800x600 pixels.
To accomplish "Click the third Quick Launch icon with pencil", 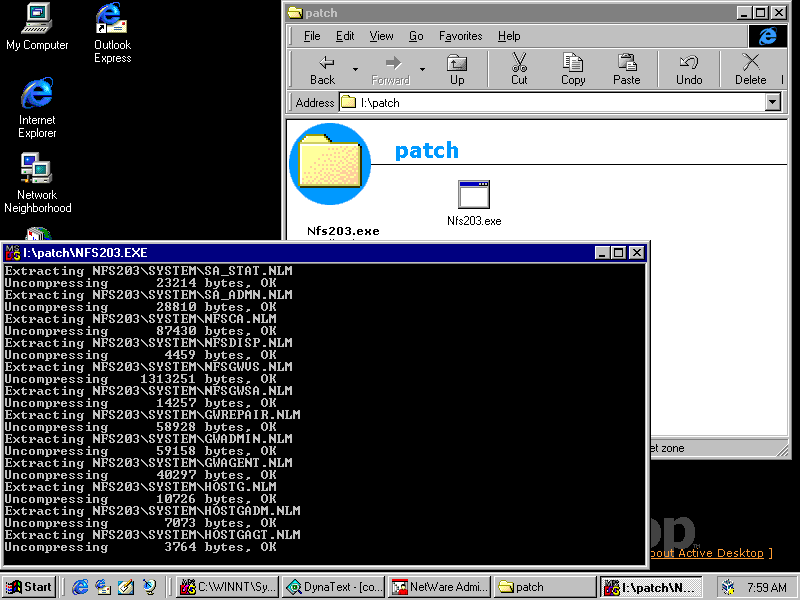I will [126, 587].
